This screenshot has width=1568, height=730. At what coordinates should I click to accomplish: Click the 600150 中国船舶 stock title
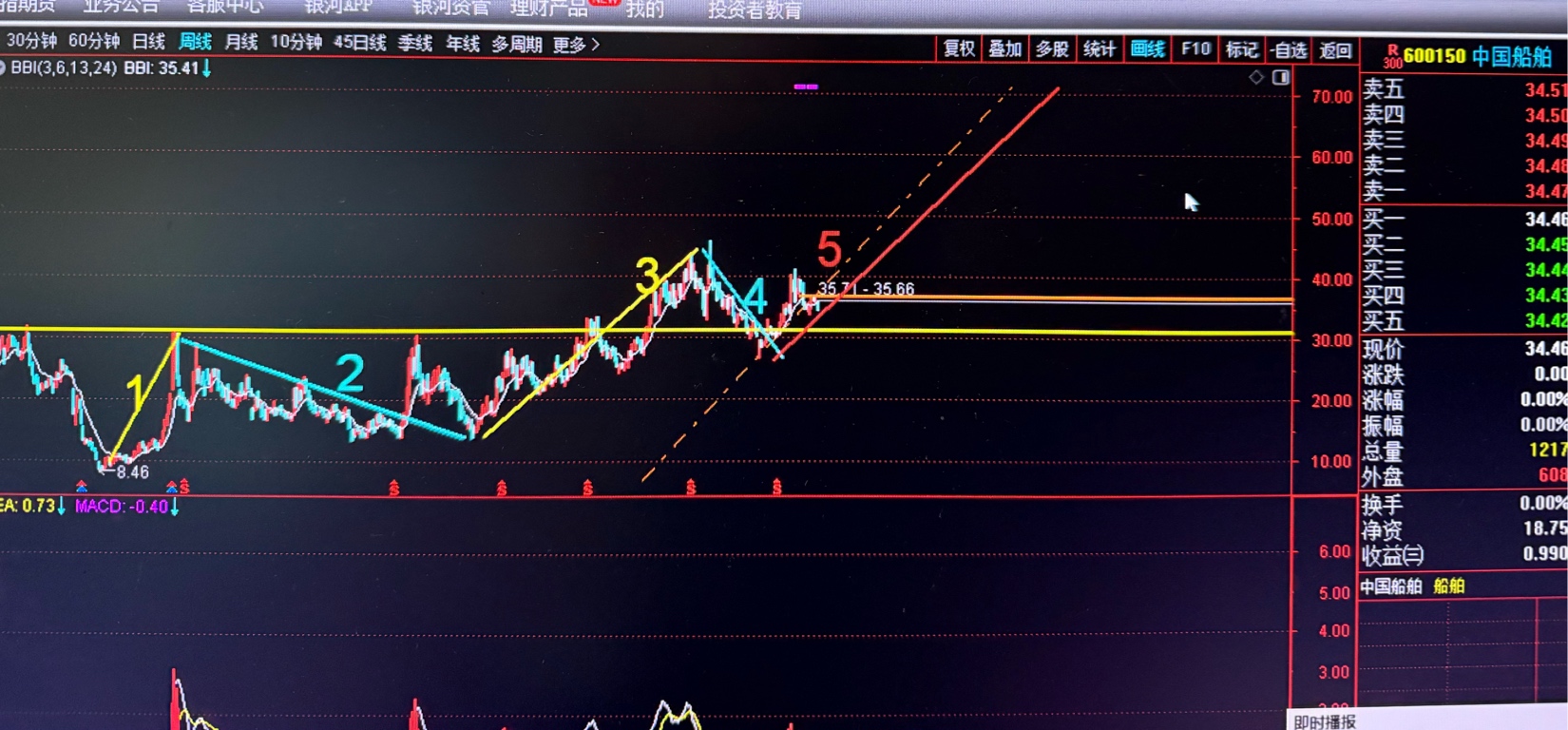point(1478,56)
